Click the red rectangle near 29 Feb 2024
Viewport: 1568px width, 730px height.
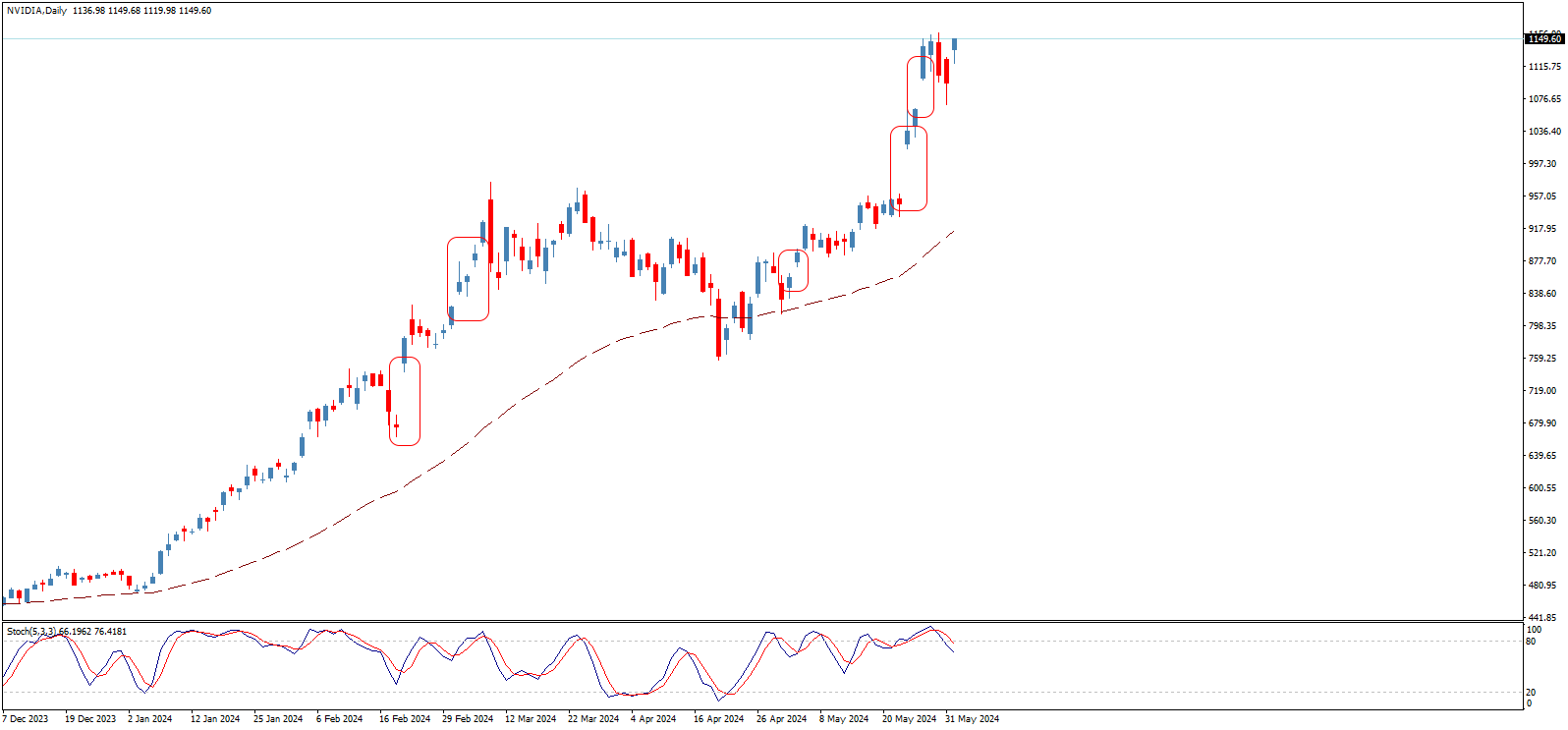(x=468, y=279)
